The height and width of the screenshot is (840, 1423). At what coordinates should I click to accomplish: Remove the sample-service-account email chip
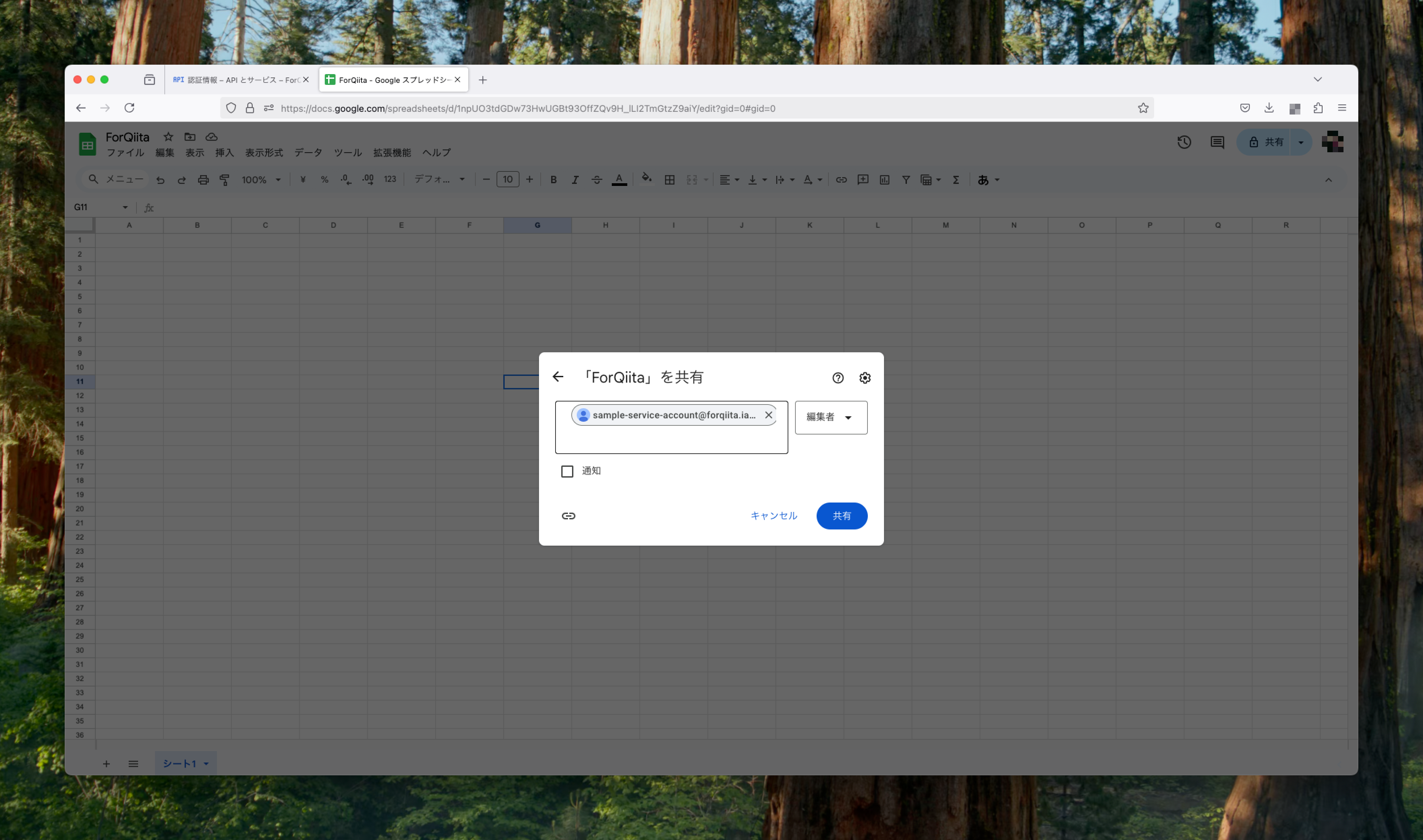pos(768,415)
